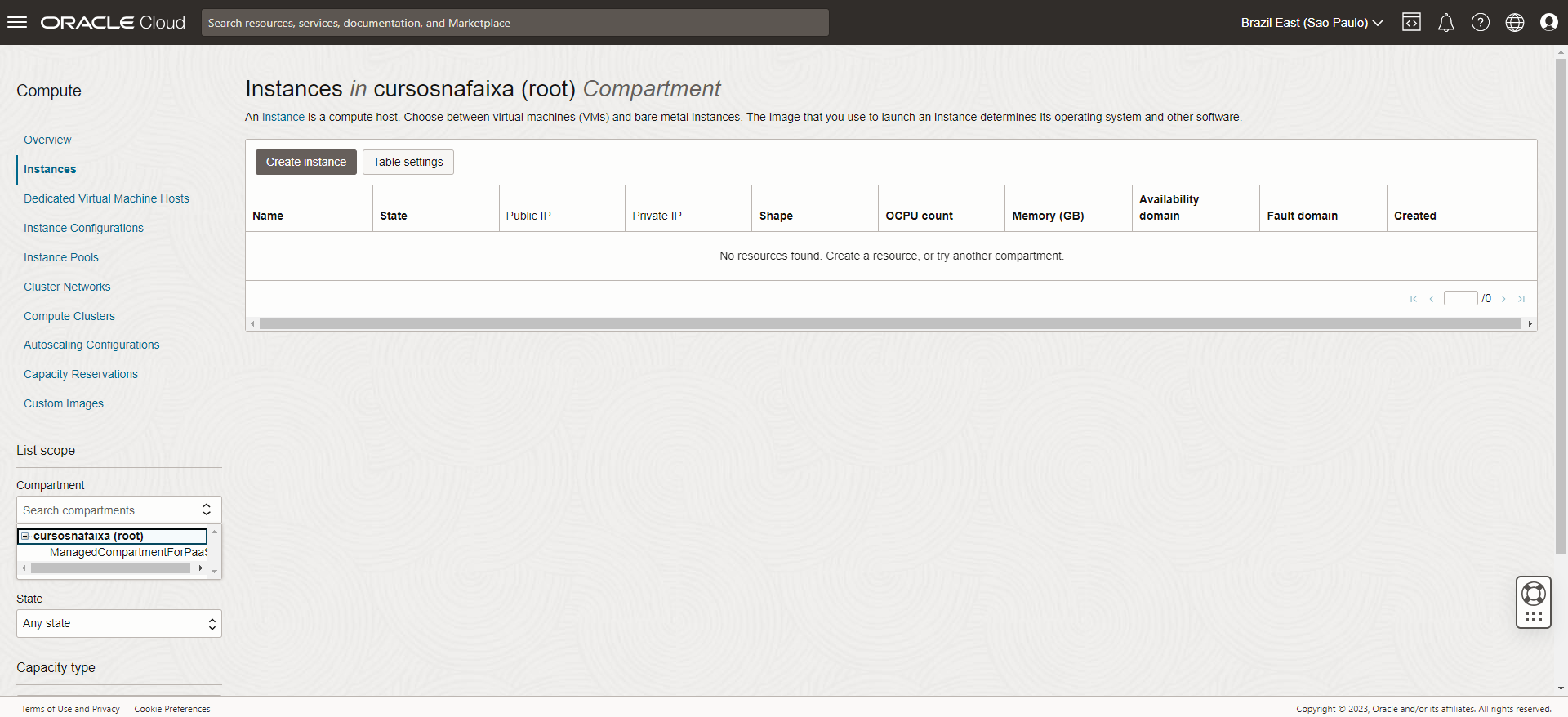The image size is (1568, 717).
Task: Click the compartment list horizontal scrollbar
Action: click(111, 568)
